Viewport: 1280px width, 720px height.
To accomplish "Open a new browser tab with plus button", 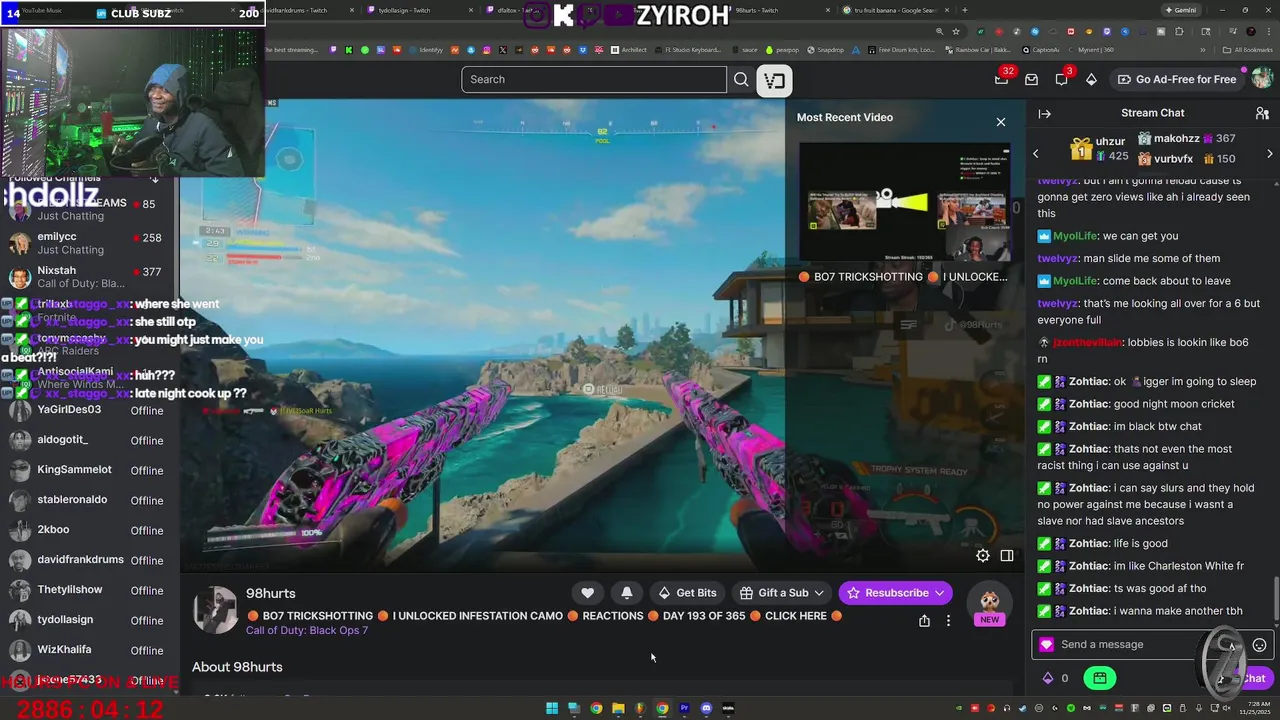I will 964,10.
